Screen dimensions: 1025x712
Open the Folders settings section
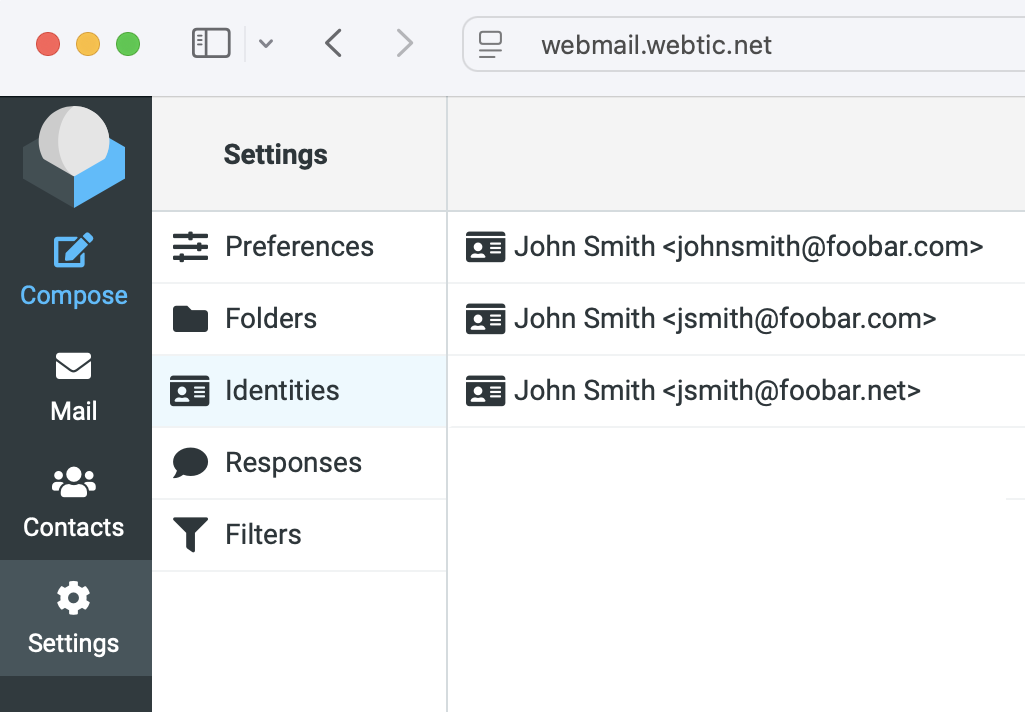(x=299, y=319)
